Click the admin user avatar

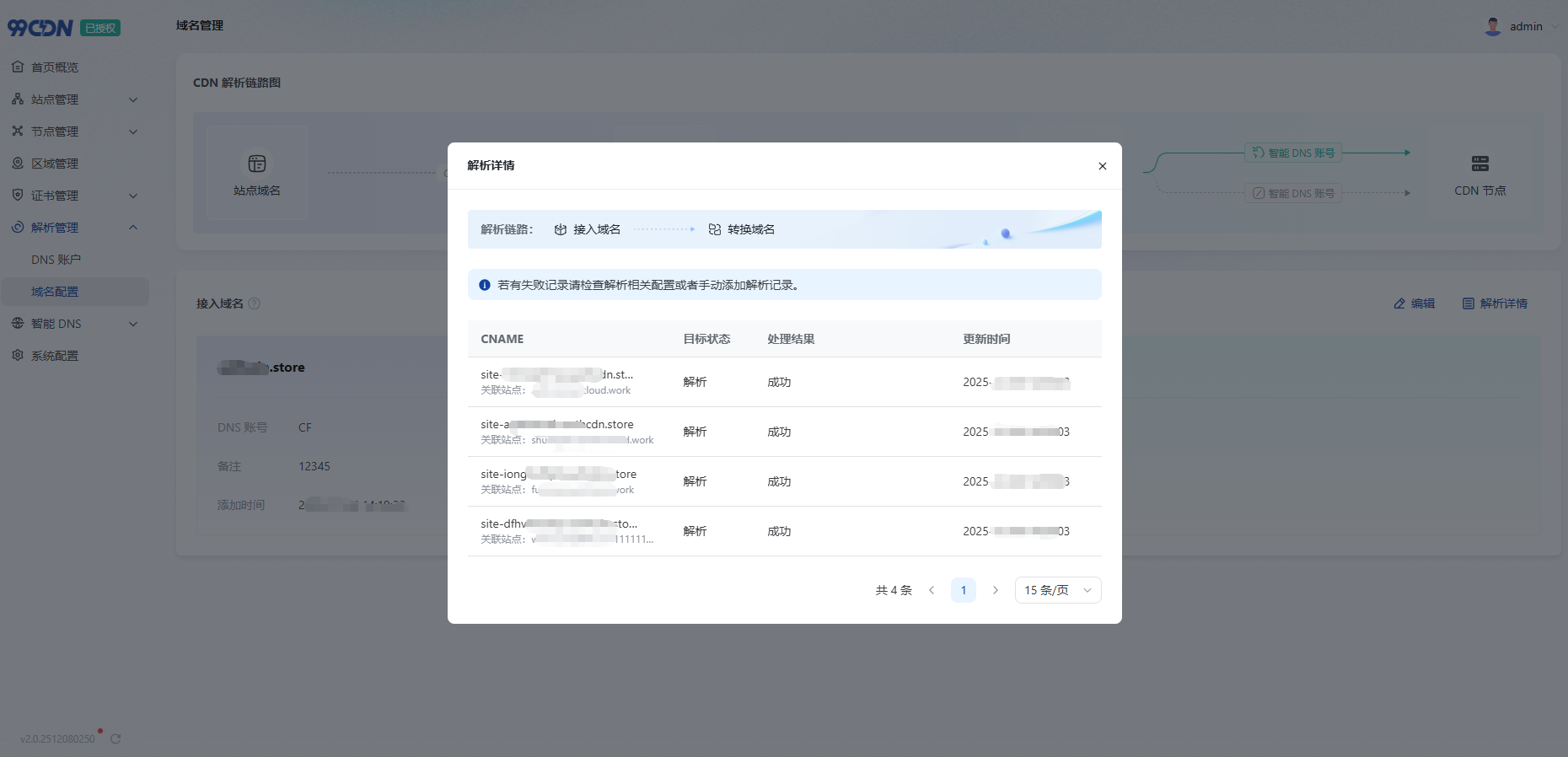(x=1492, y=26)
